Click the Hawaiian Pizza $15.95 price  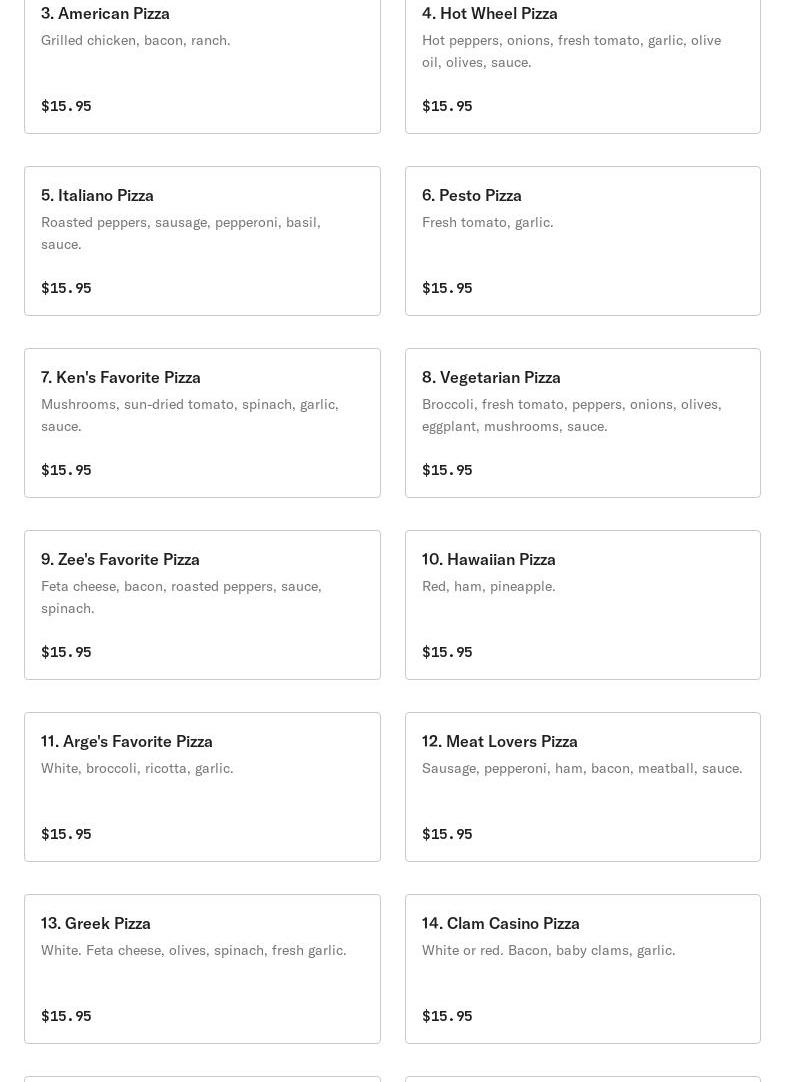pyautogui.click(x=447, y=652)
